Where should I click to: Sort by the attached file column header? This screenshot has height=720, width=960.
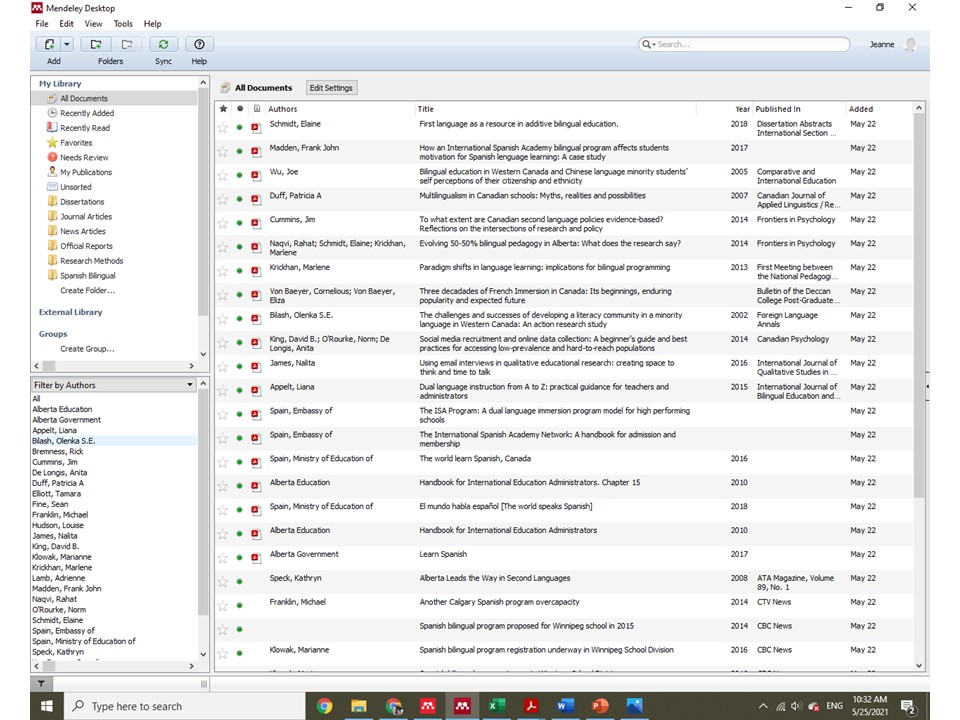click(257, 108)
